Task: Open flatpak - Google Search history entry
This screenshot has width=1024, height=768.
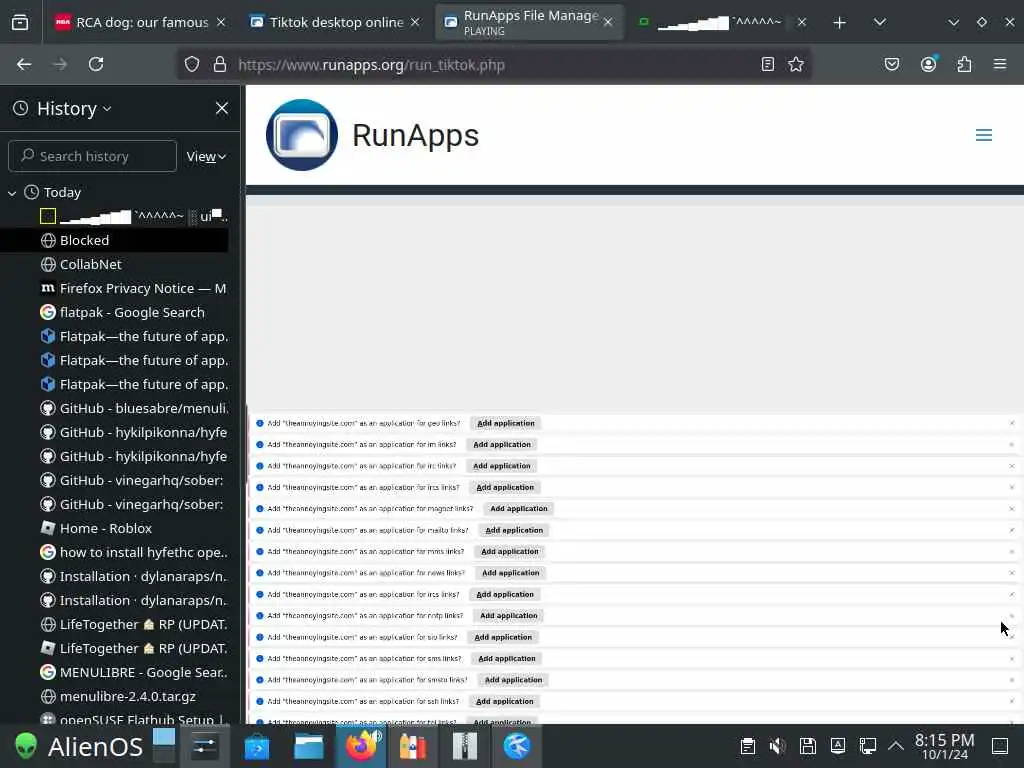Action: click(114, 312)
